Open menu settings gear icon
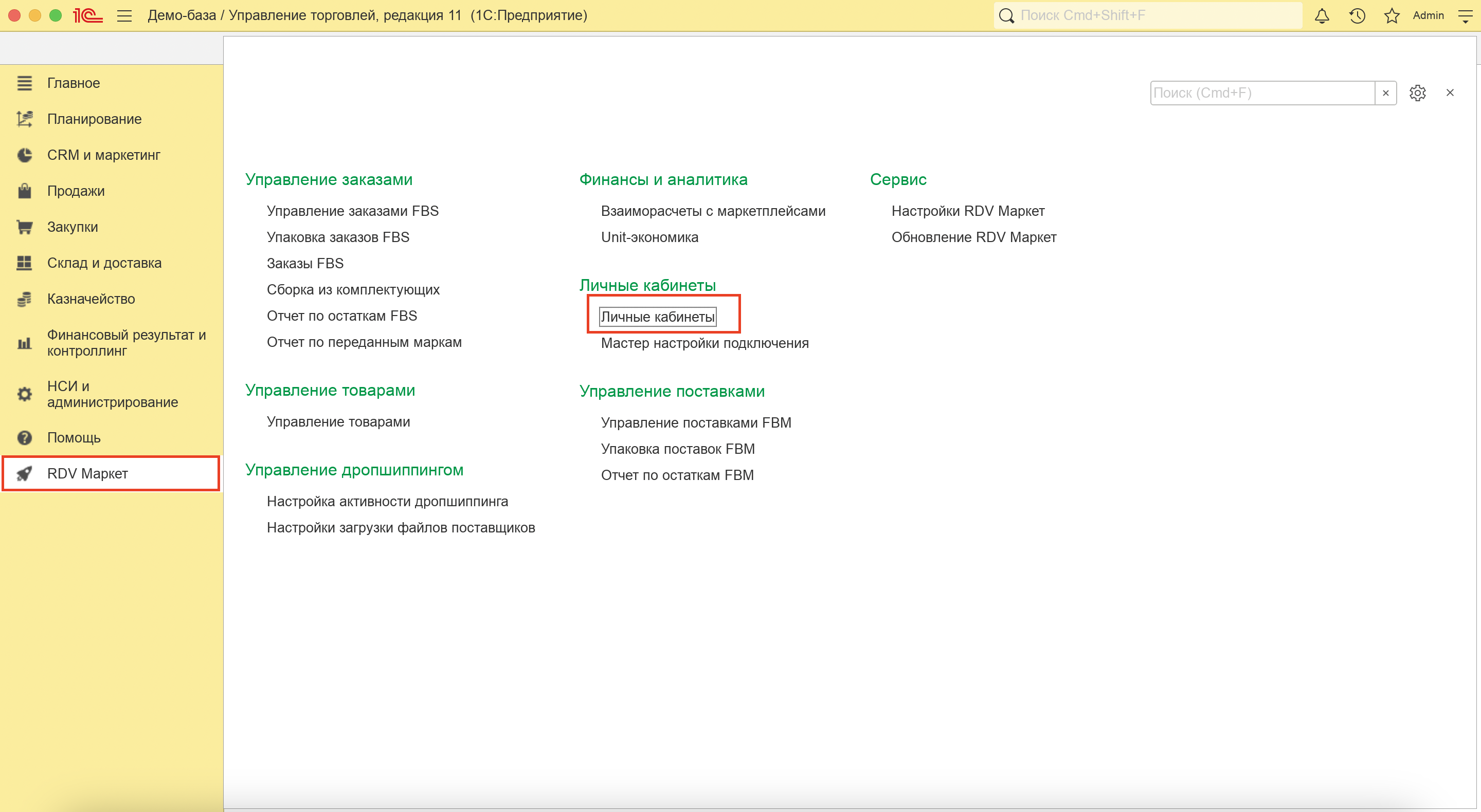 pos(1417,93)
